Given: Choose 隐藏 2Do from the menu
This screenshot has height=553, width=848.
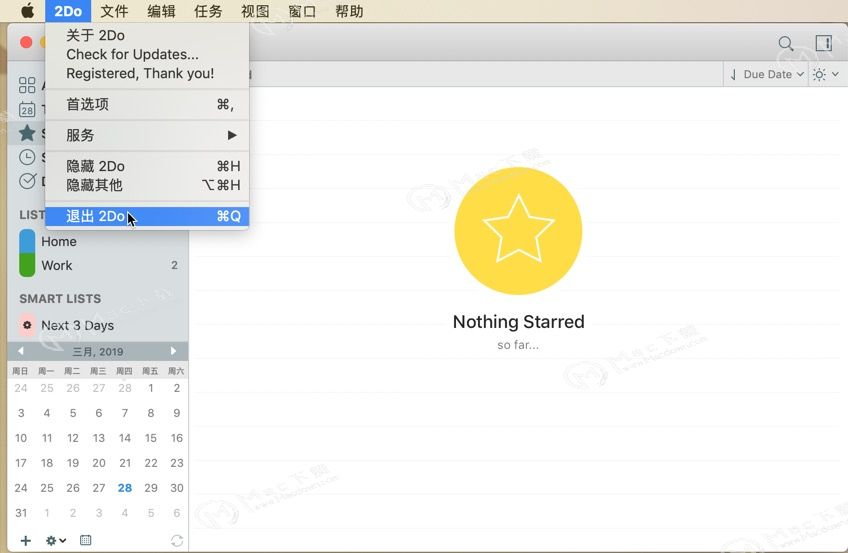Looking at the screenshot, I should [x=147, y=166].
